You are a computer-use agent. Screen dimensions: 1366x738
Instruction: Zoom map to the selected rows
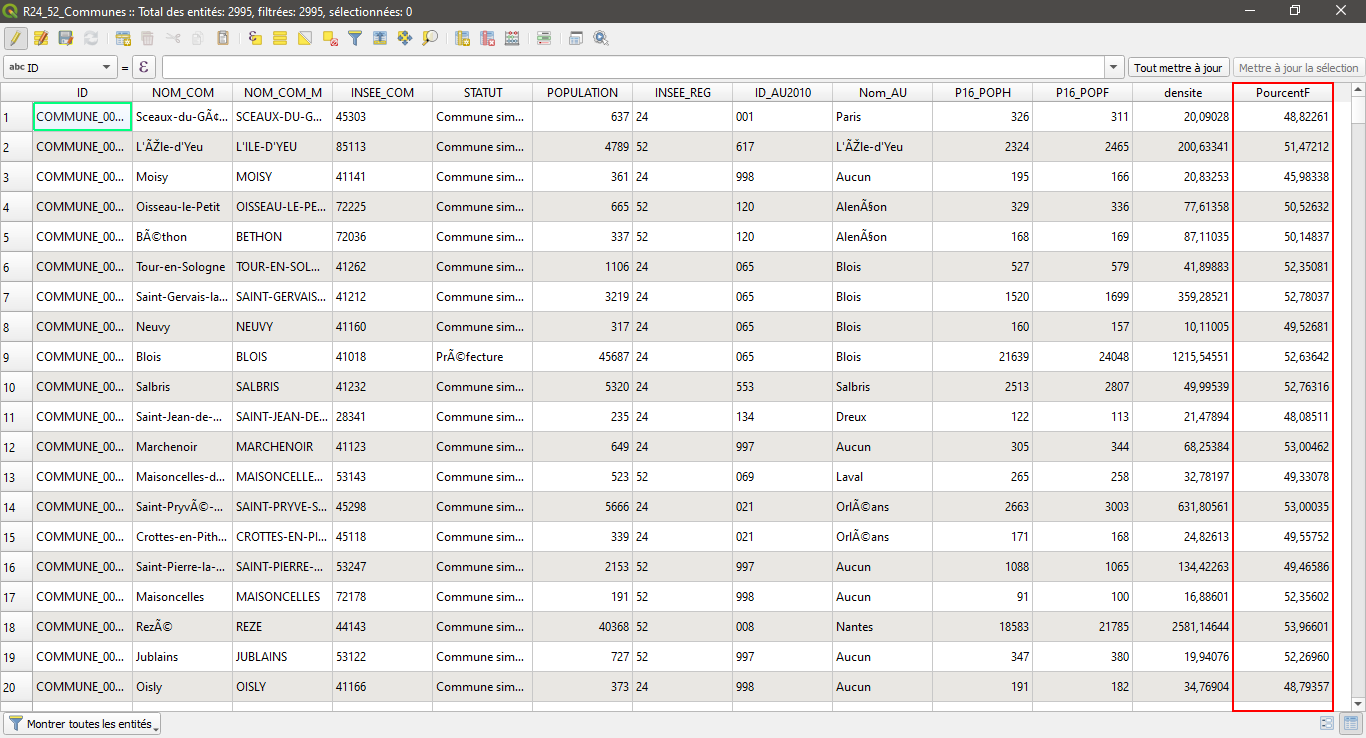430,38
